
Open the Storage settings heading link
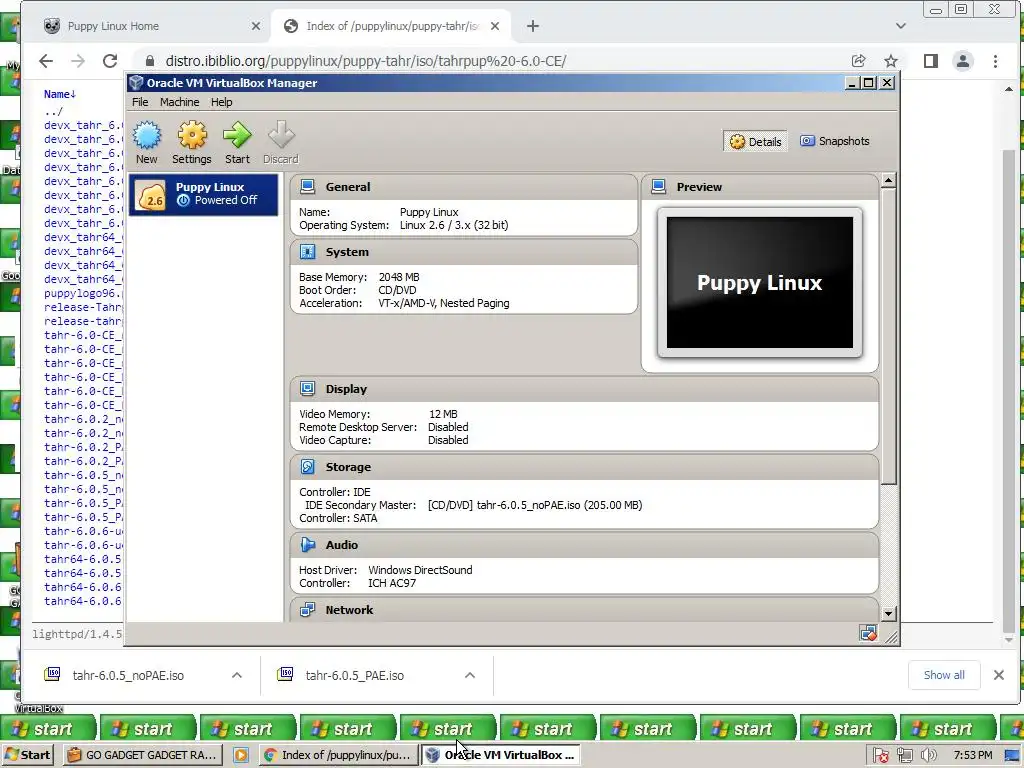[x=348, y=467]
